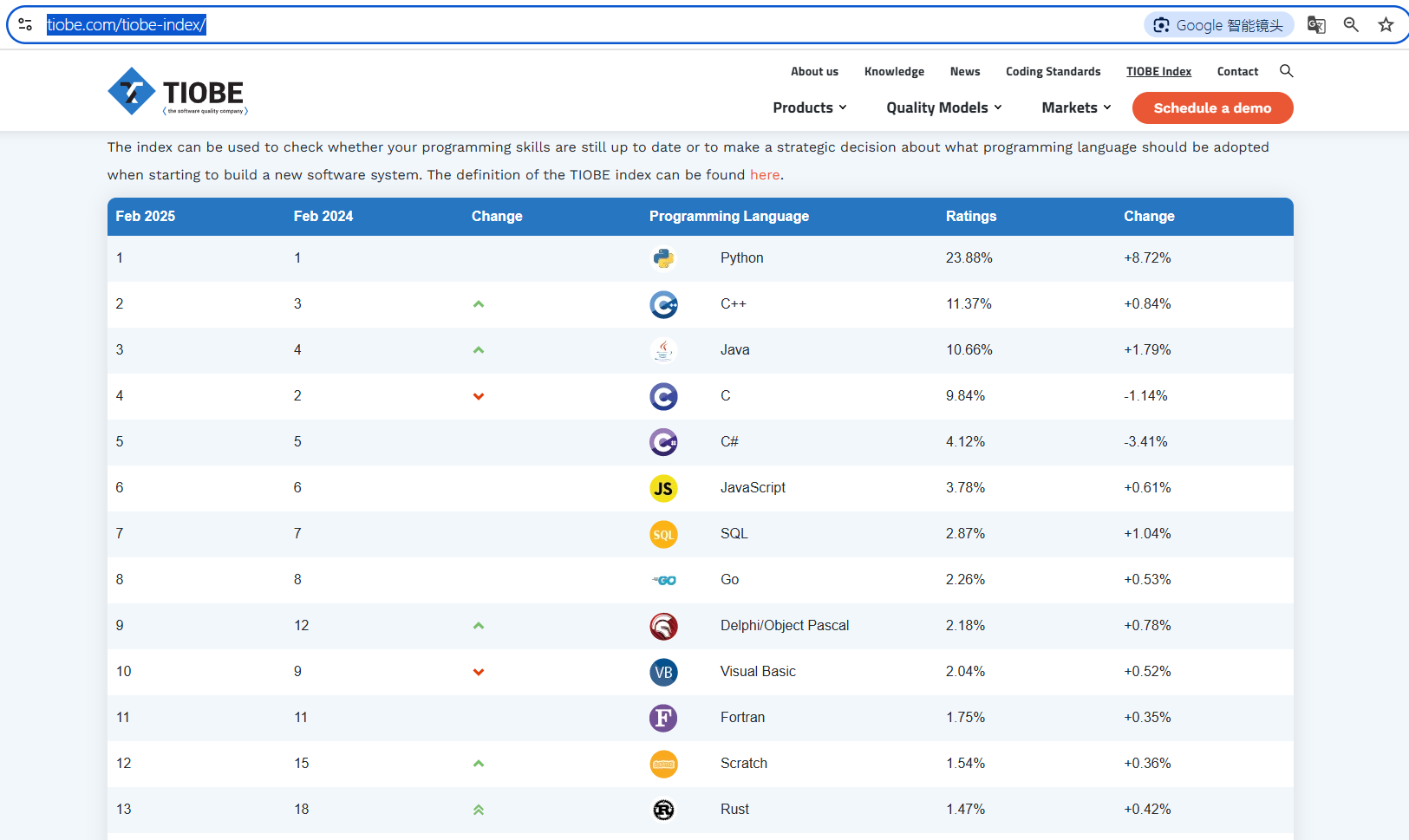This screenshot has width=1409, height=840.
Task: Click the C++ logo icon
Action: coord(663,304)
